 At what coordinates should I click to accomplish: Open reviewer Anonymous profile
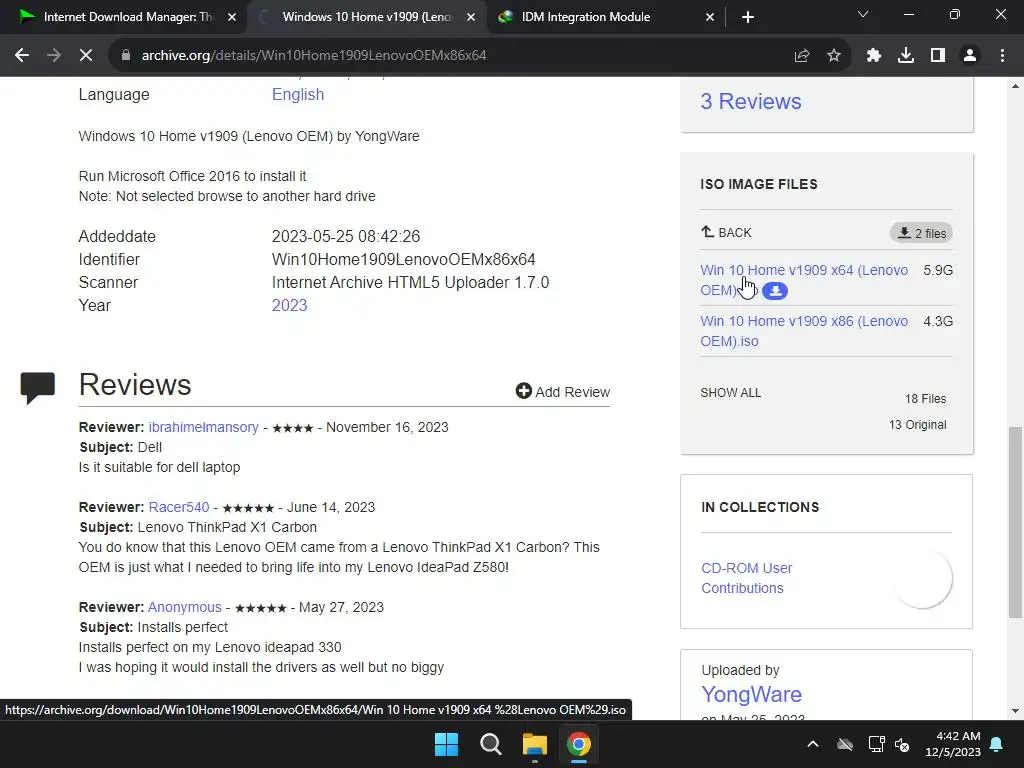coord(185,607)
